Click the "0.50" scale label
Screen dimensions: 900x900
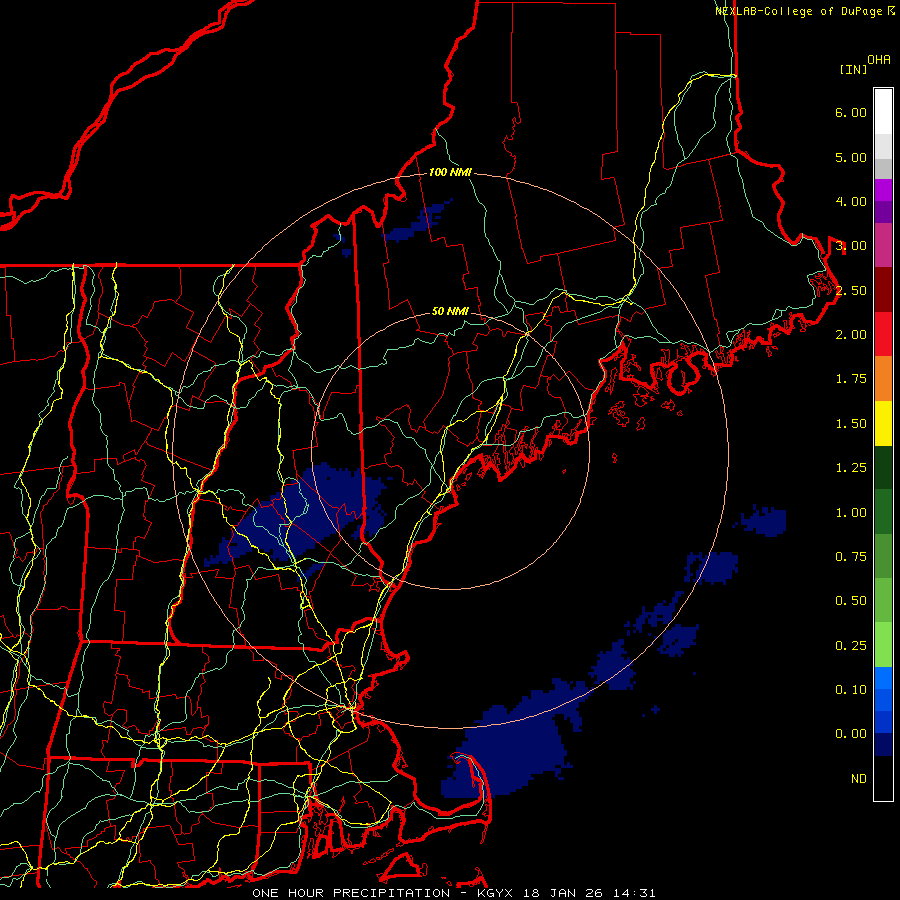tap(851, 601)
